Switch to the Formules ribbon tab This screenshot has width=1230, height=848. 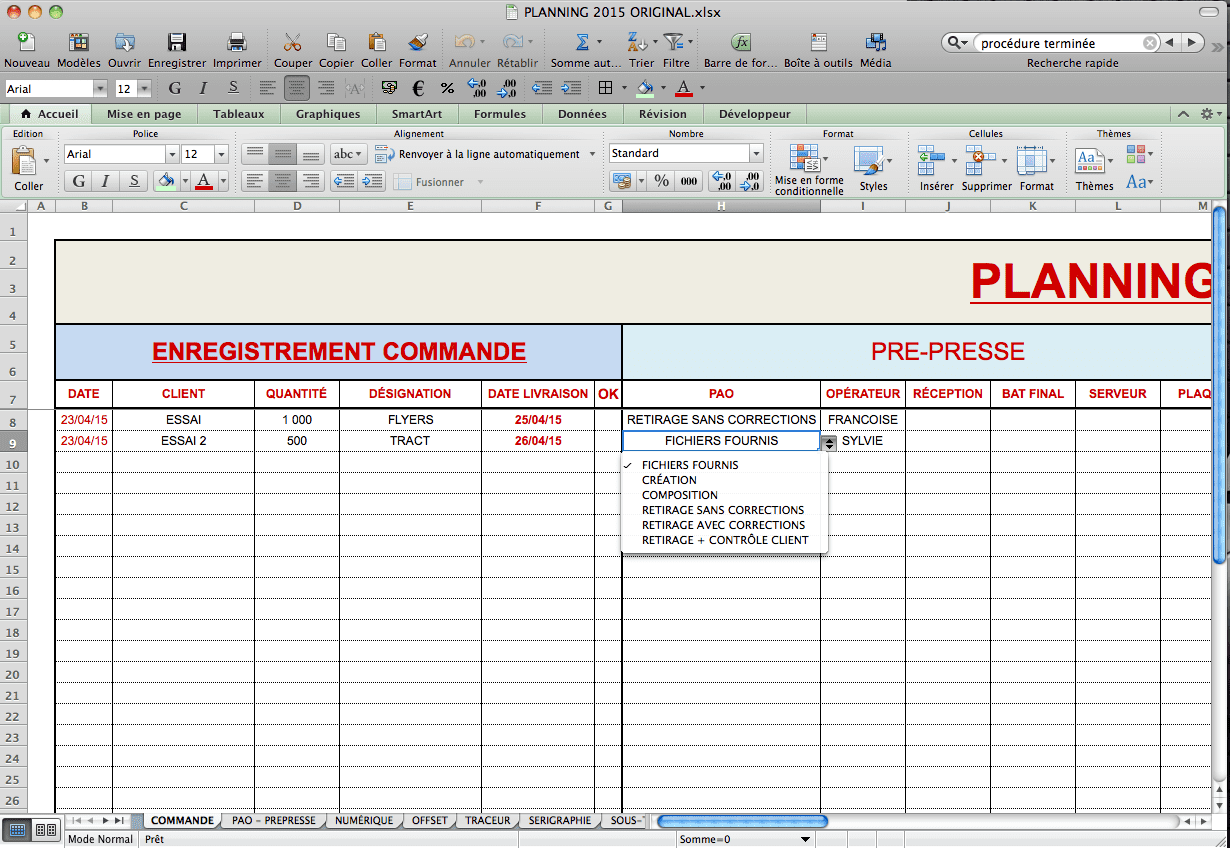tap(499, 114)
